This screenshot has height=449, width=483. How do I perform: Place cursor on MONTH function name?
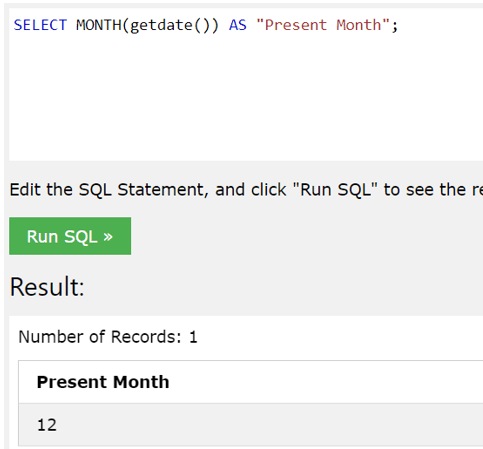point(99,25)
